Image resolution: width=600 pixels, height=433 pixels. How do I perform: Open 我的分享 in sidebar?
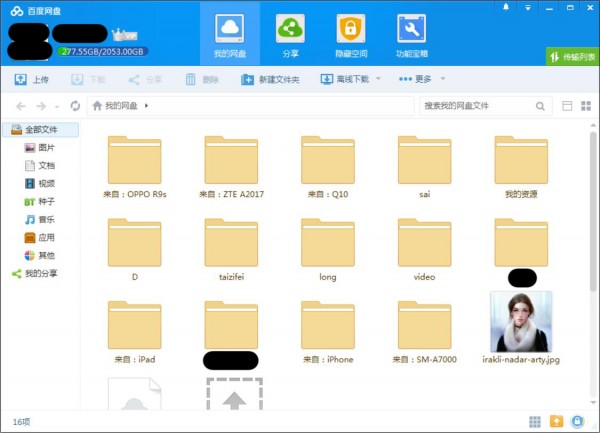tap(34, 273)
